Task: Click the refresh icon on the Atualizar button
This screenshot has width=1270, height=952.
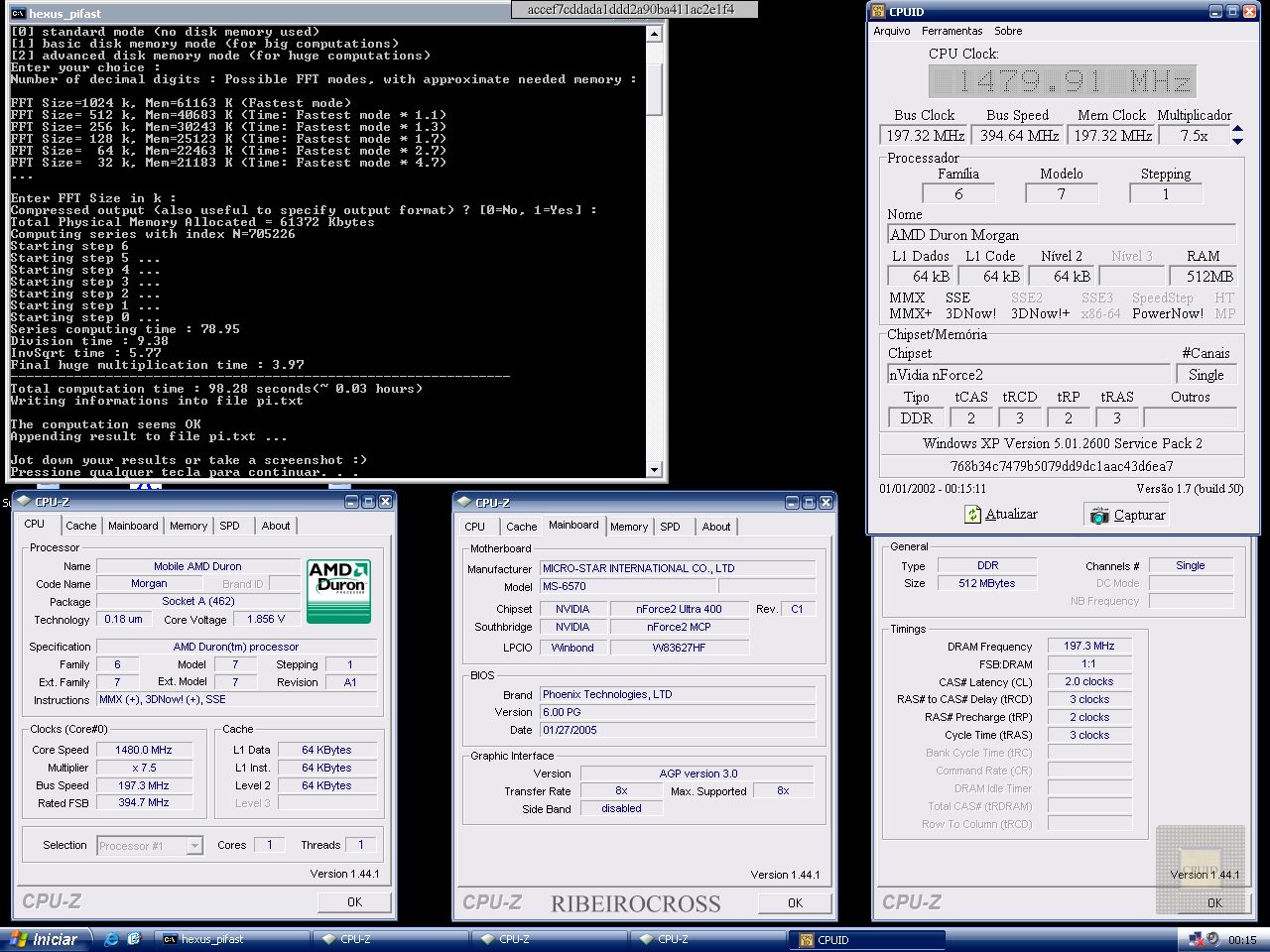Action: [973, 515]
